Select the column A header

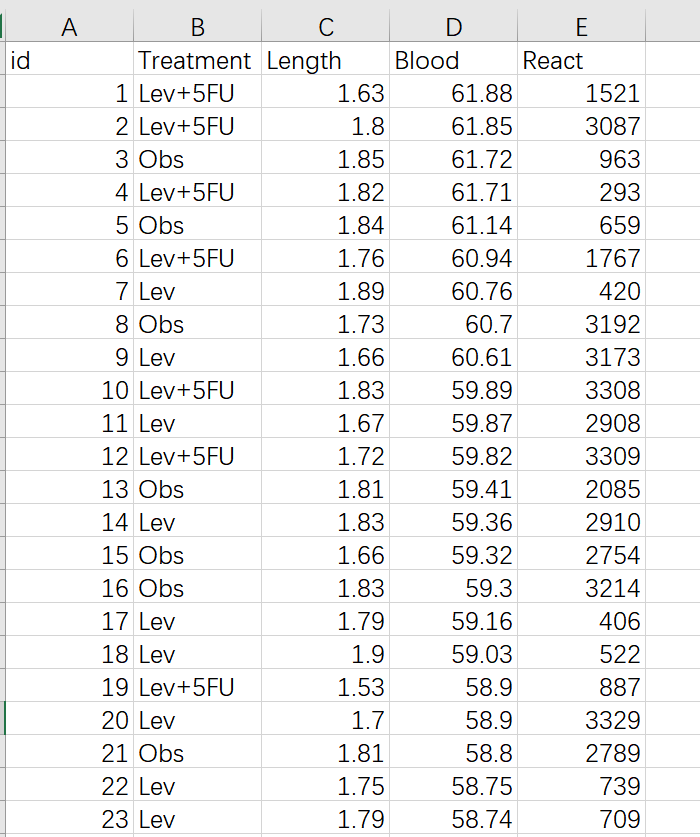pyautogui.click(x=69, y=27)
